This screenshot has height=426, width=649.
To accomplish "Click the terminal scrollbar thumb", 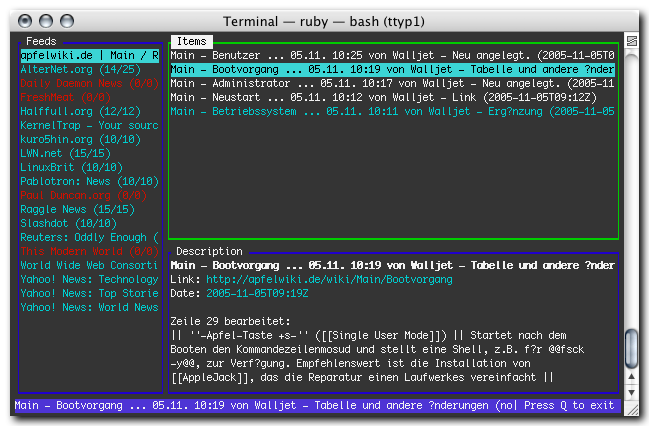I will [x=632, y=349].
